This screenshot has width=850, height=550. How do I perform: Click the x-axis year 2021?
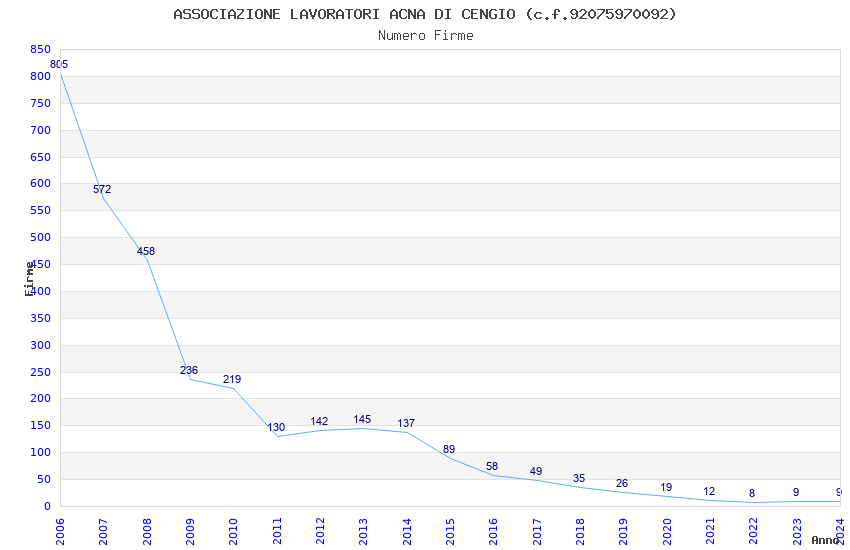(710, 532)
